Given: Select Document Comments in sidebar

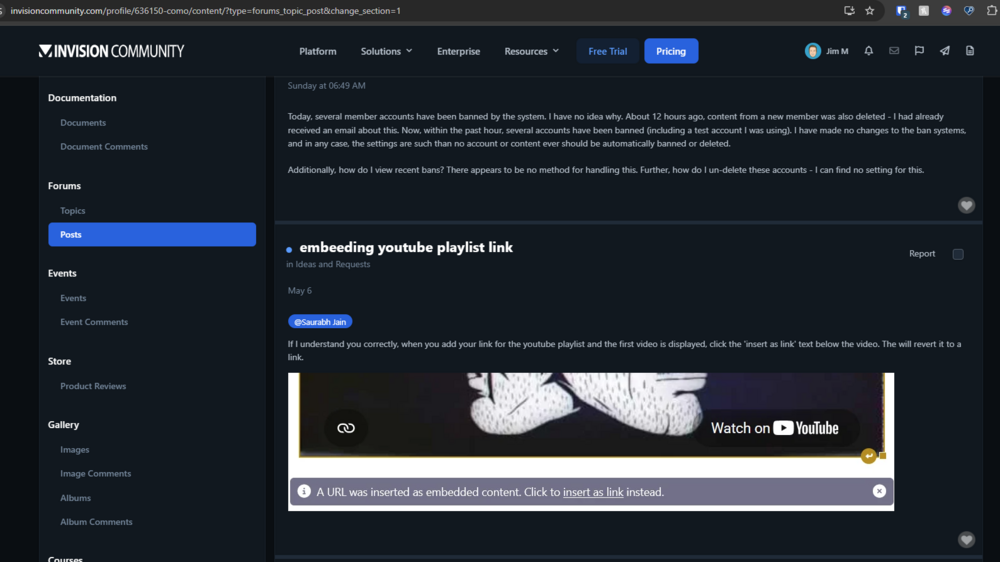Looking at the screenshot, I should point(104,147).
